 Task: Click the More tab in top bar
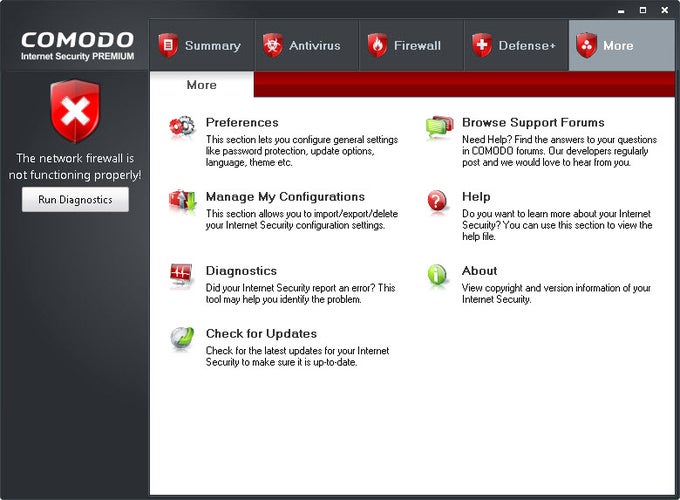click(x=621, y=45)
